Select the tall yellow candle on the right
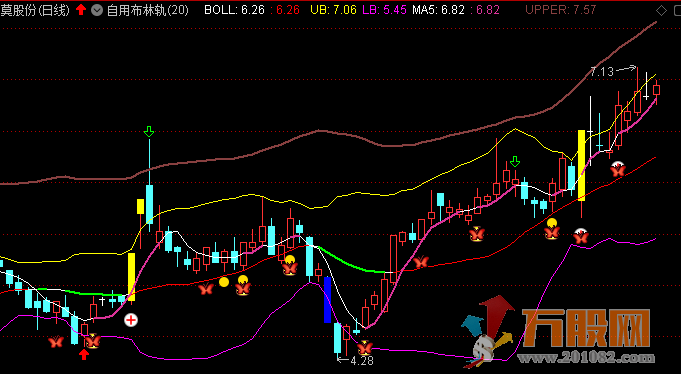Image resolution: width=681 pixels, height=374 pixels. coord(581,165)
